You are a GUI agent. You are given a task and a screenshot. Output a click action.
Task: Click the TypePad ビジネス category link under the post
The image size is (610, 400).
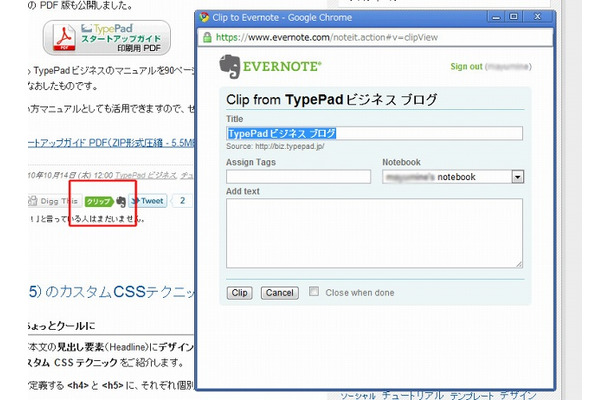(x=146, y=175)
